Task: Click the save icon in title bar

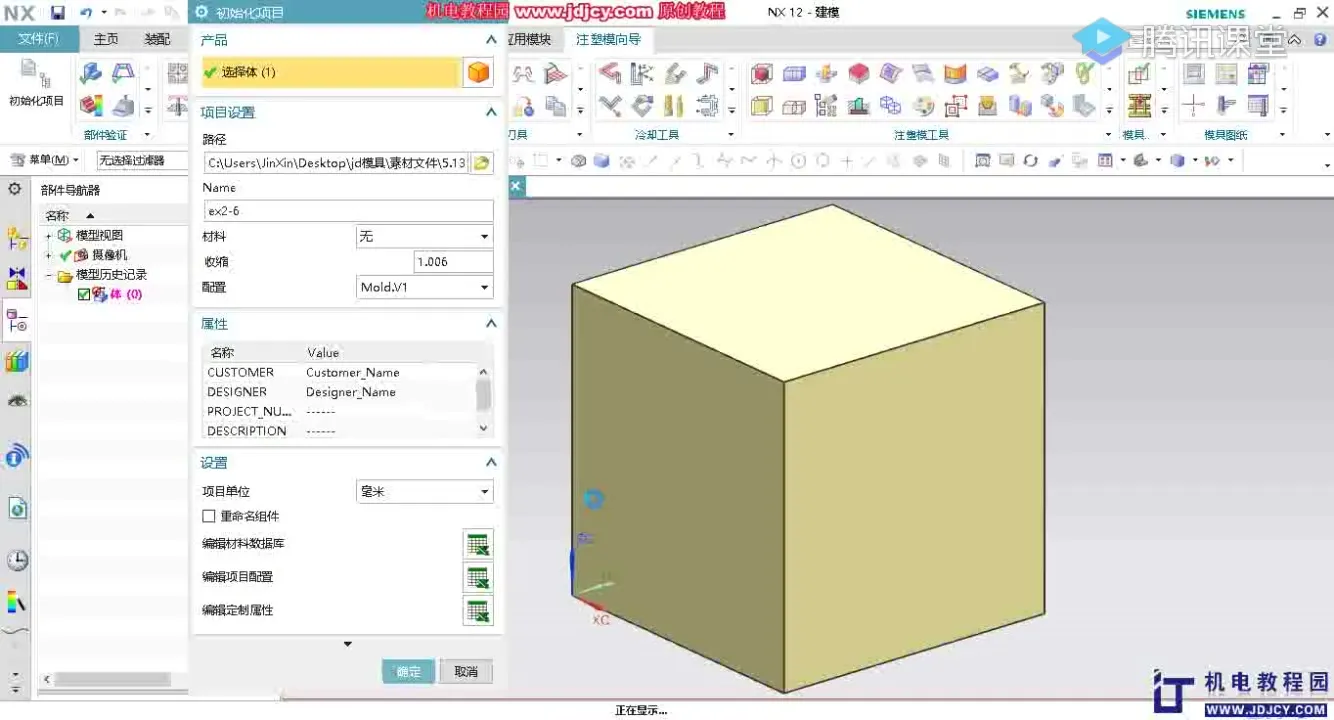Action: 58,13
